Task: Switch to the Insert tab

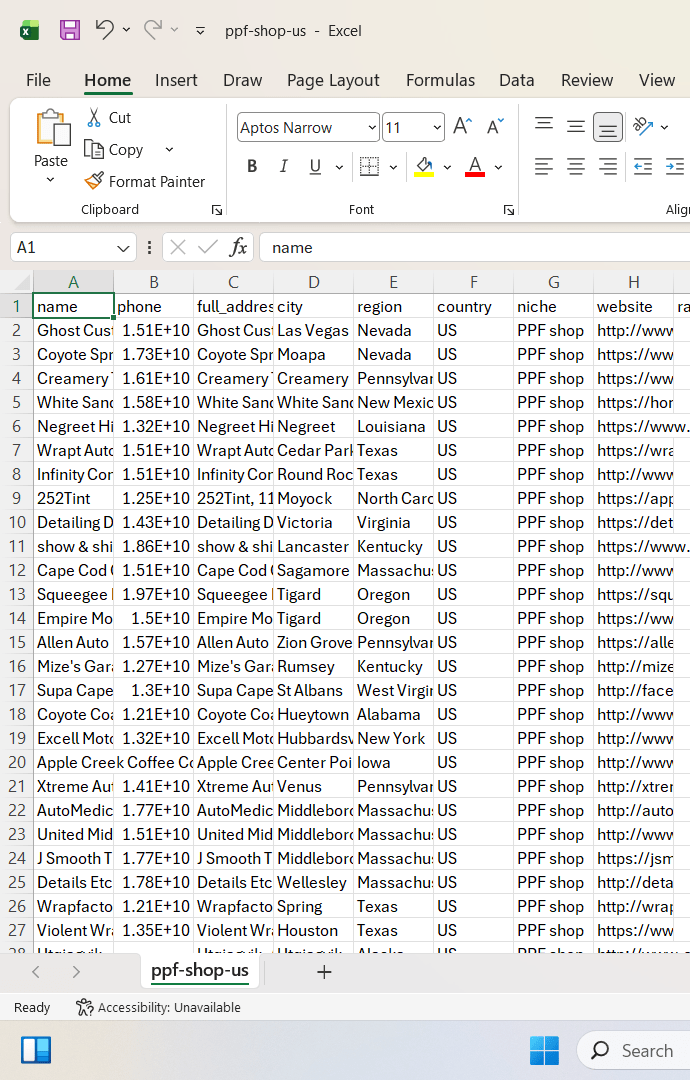Action: pyautogui.click(x=176, y=81)
